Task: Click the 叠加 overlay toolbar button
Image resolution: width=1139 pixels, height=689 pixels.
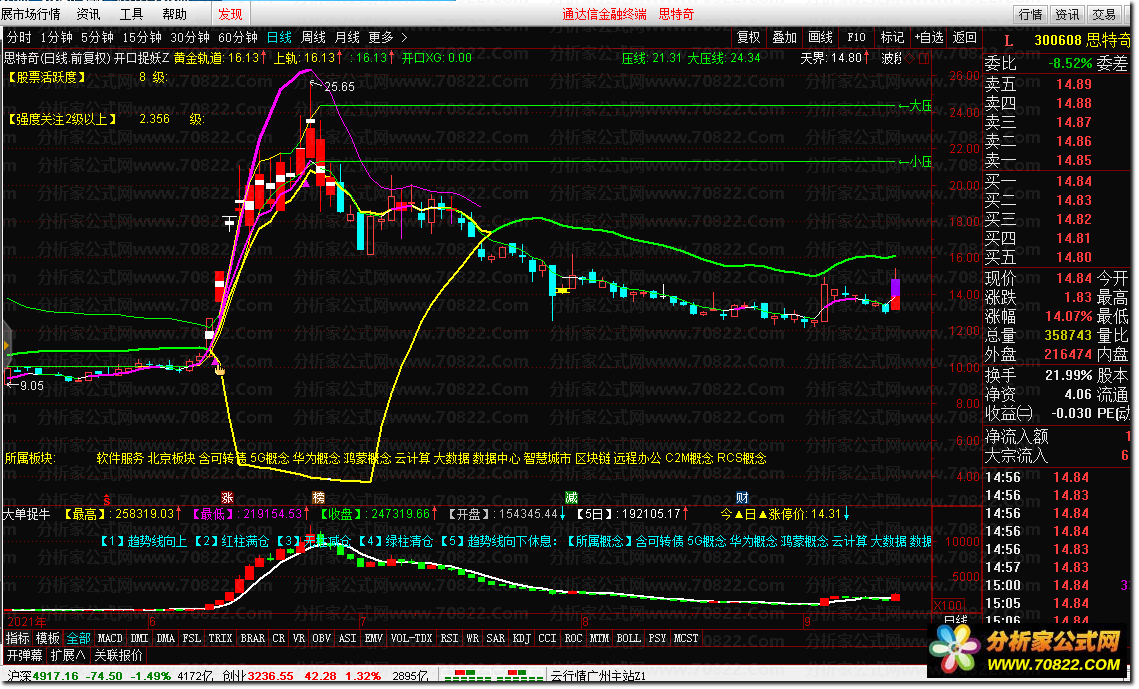Action: pos(785,37)
